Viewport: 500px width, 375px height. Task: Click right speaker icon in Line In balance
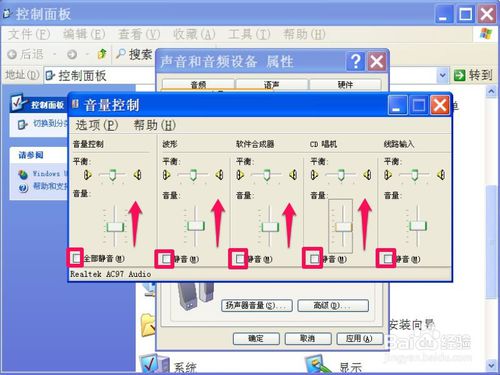441,174
